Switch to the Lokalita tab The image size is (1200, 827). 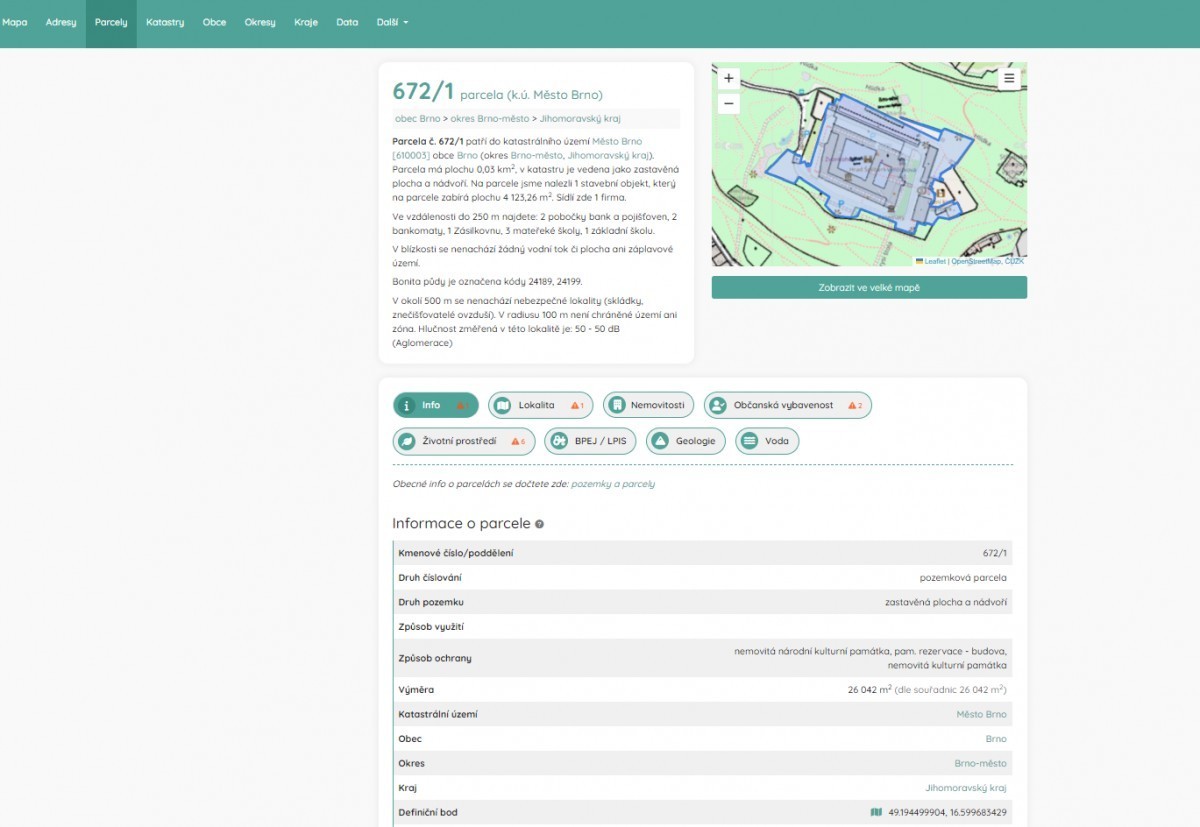[540, 405]
